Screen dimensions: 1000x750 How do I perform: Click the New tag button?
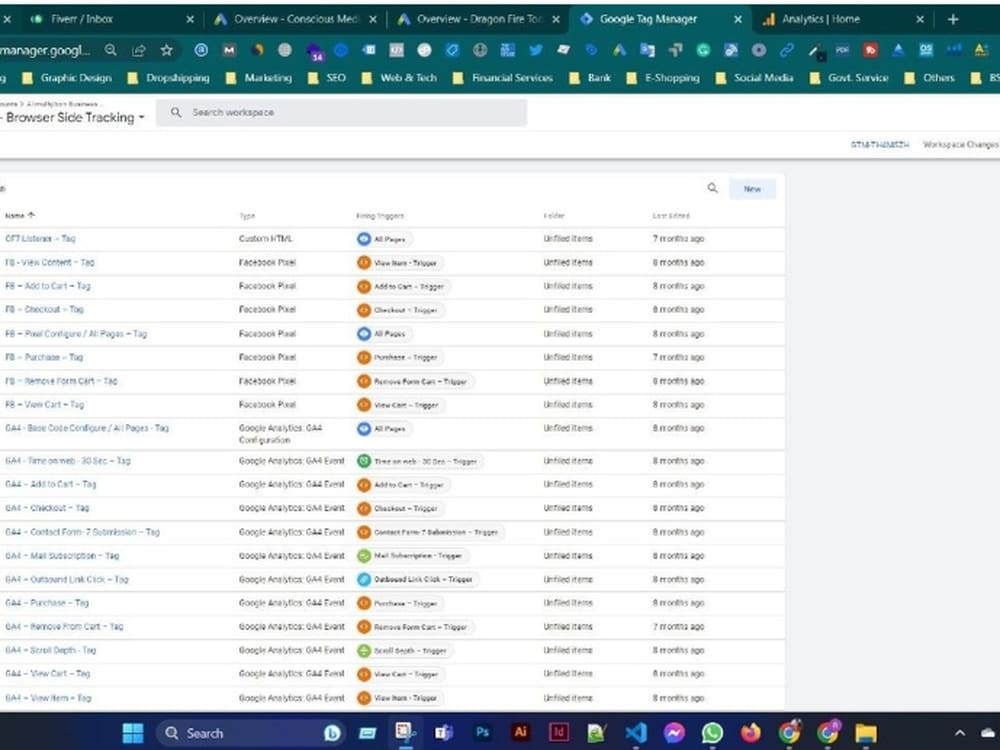(x=752, y=189)
